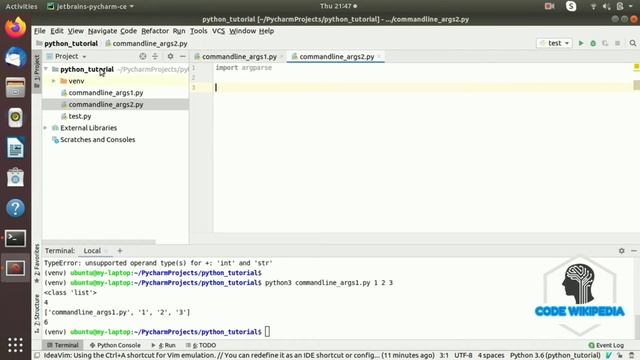Toggle the 1: Project side tool window
Image resolution: width=640 pixels, height=360 pixels.
pyautogui.click(x=37, y=71)
